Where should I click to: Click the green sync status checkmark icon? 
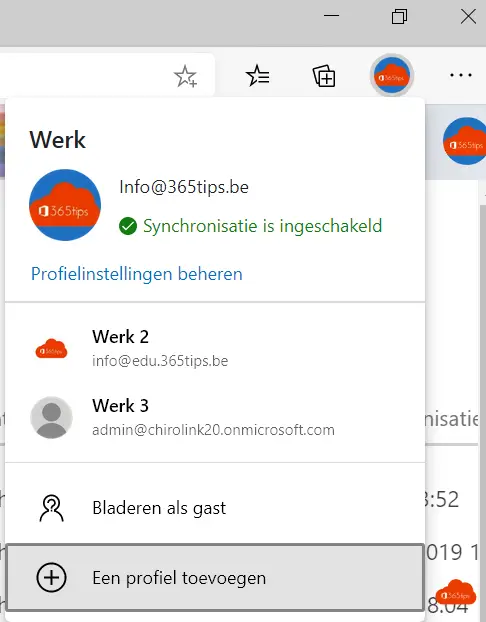click(128, 226)
